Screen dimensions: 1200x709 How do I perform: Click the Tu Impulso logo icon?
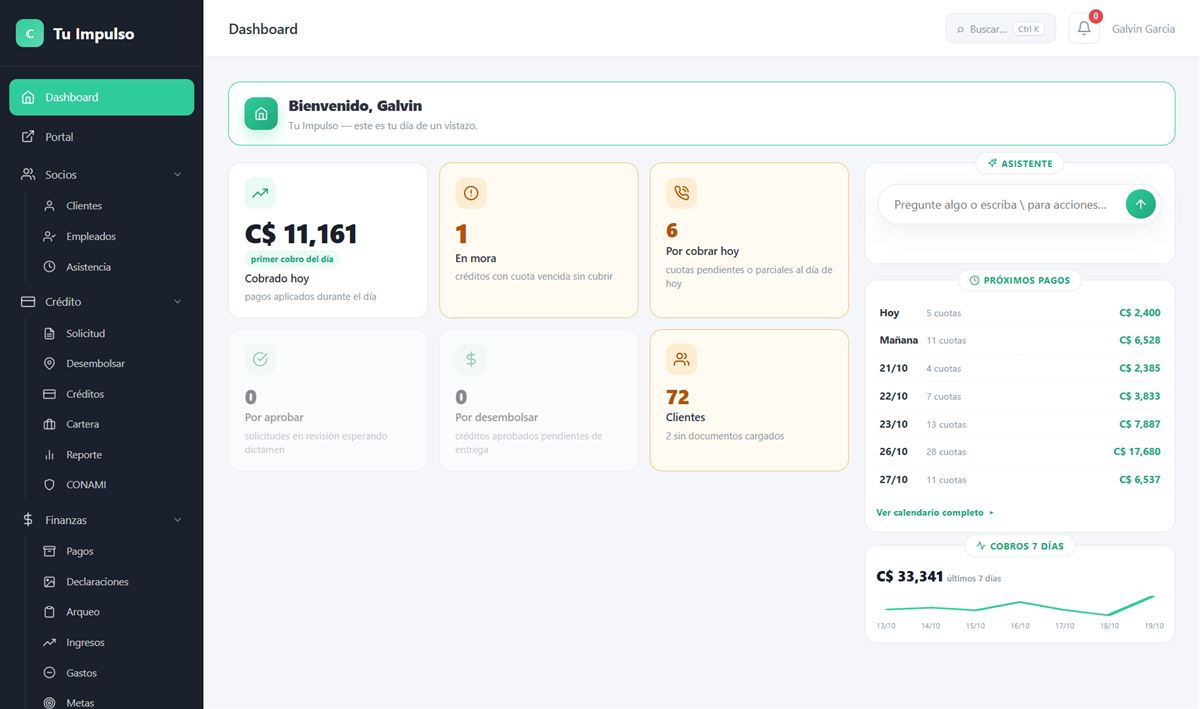[x=30, y=33]
